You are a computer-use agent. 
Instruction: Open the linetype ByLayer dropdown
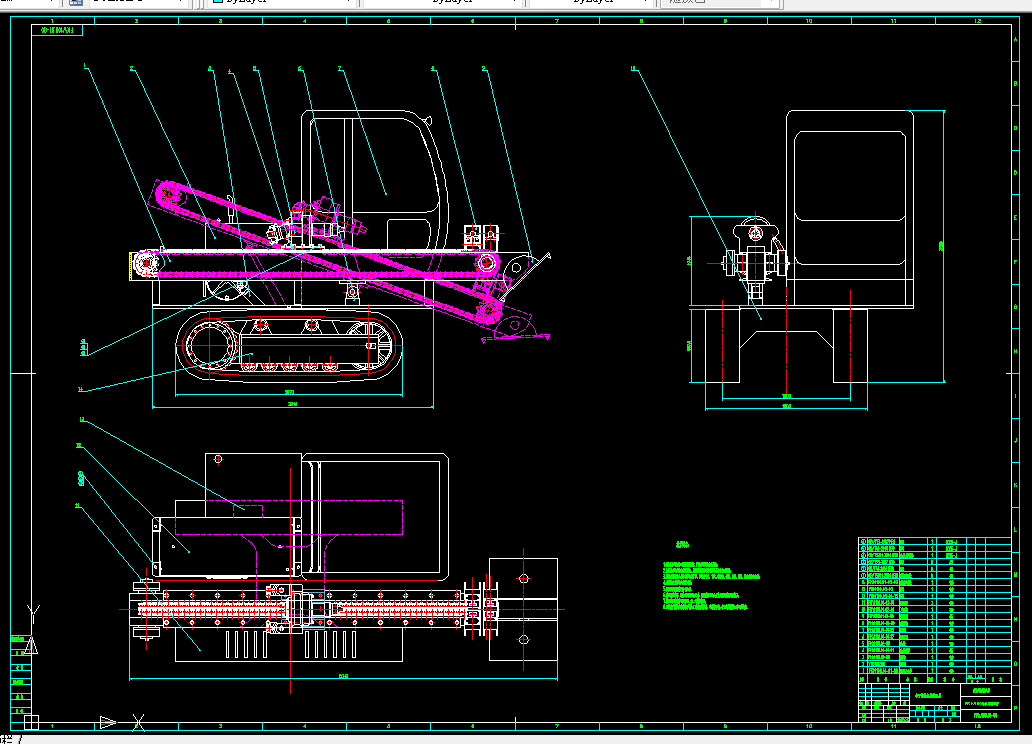442,3
